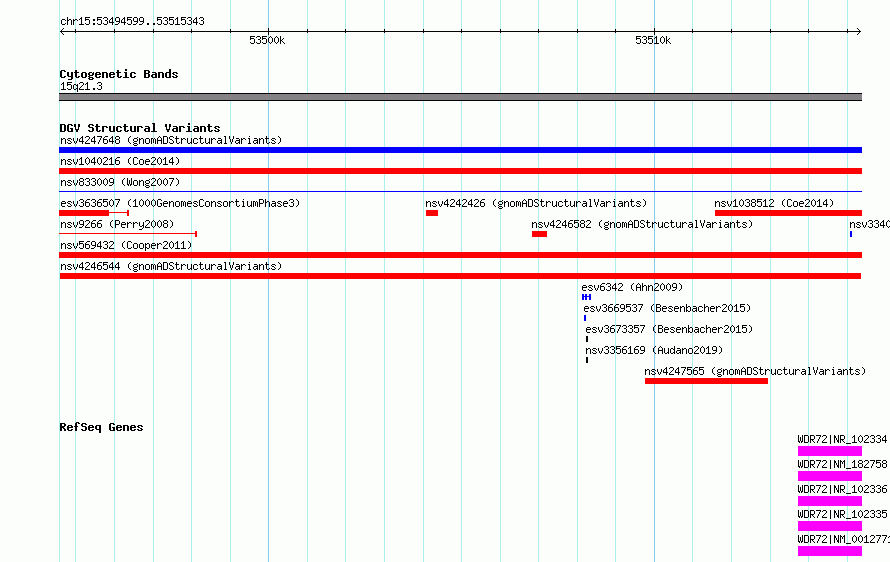Click the Cytogenetic Bands track title
890x562 pixels.
click(119, 74)
